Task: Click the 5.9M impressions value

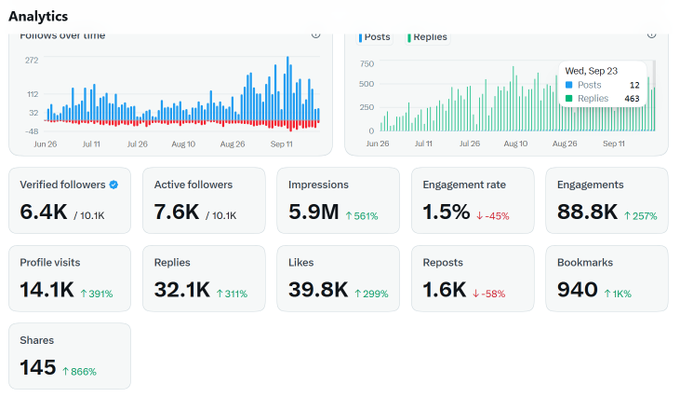Action: click(x=314, y=212)
